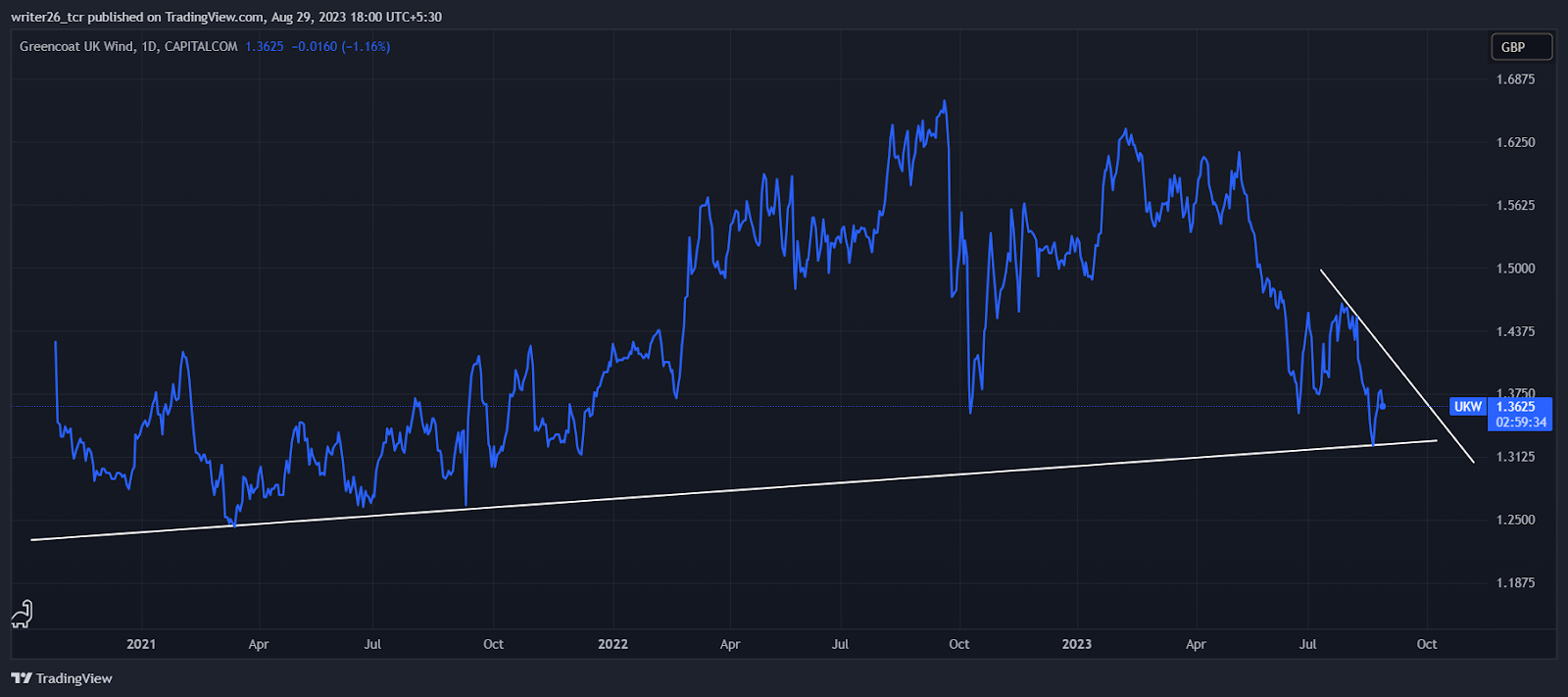Click the 1.5000 price axis label

[x=1515, y=268]
